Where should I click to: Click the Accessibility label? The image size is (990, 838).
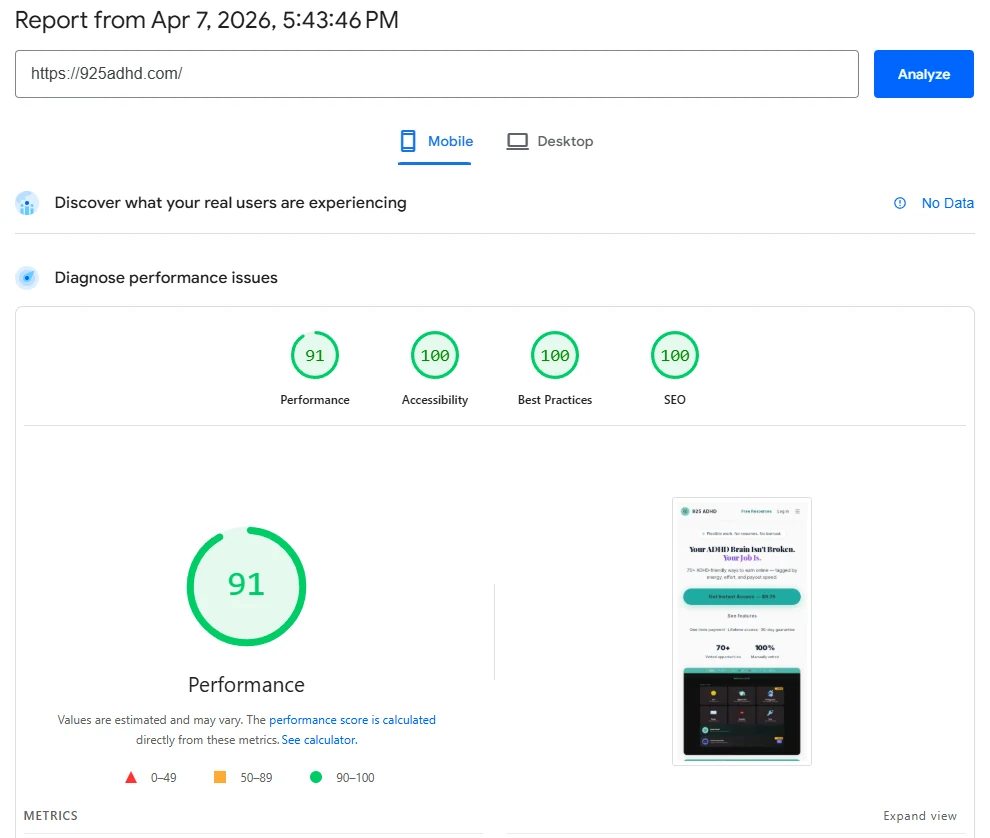(435, 400)
